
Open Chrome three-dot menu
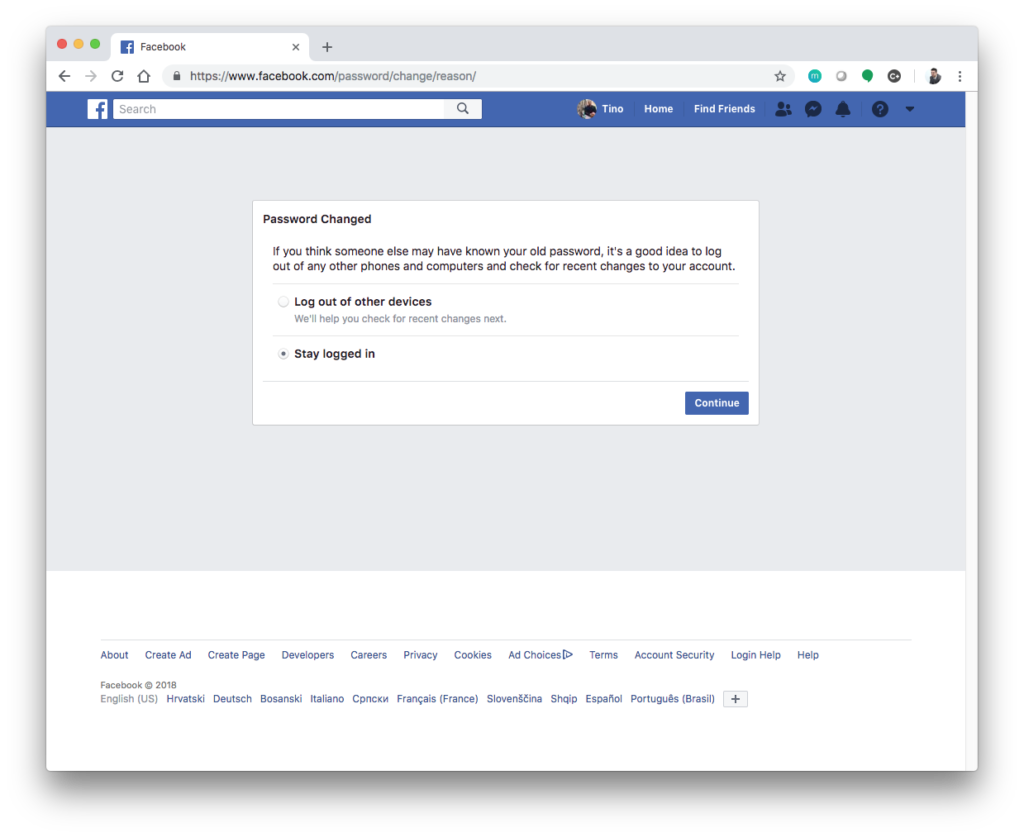pyautogui.click(x=960, y=76)
